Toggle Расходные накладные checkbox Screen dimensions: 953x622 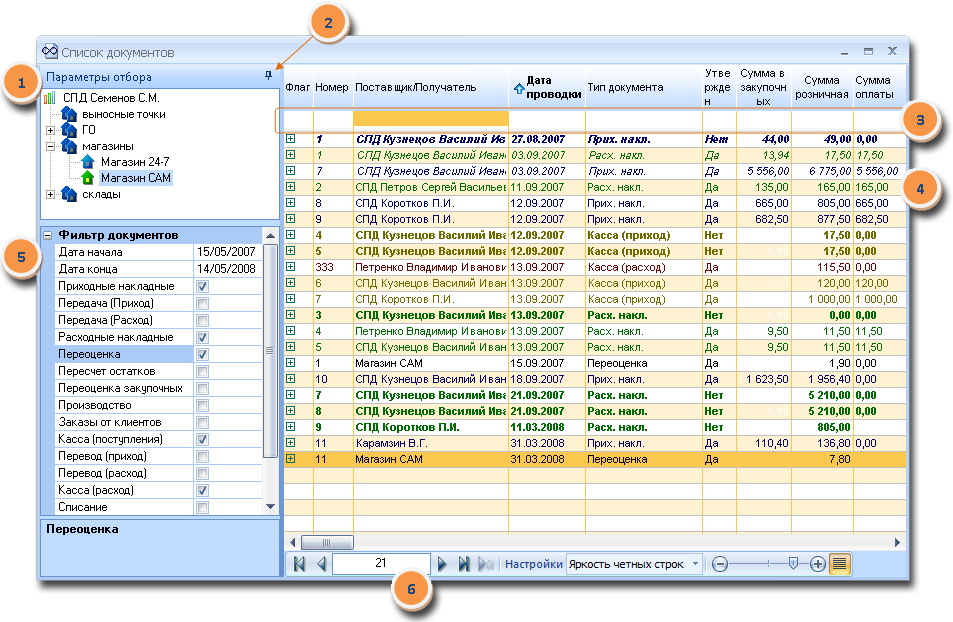202,337
